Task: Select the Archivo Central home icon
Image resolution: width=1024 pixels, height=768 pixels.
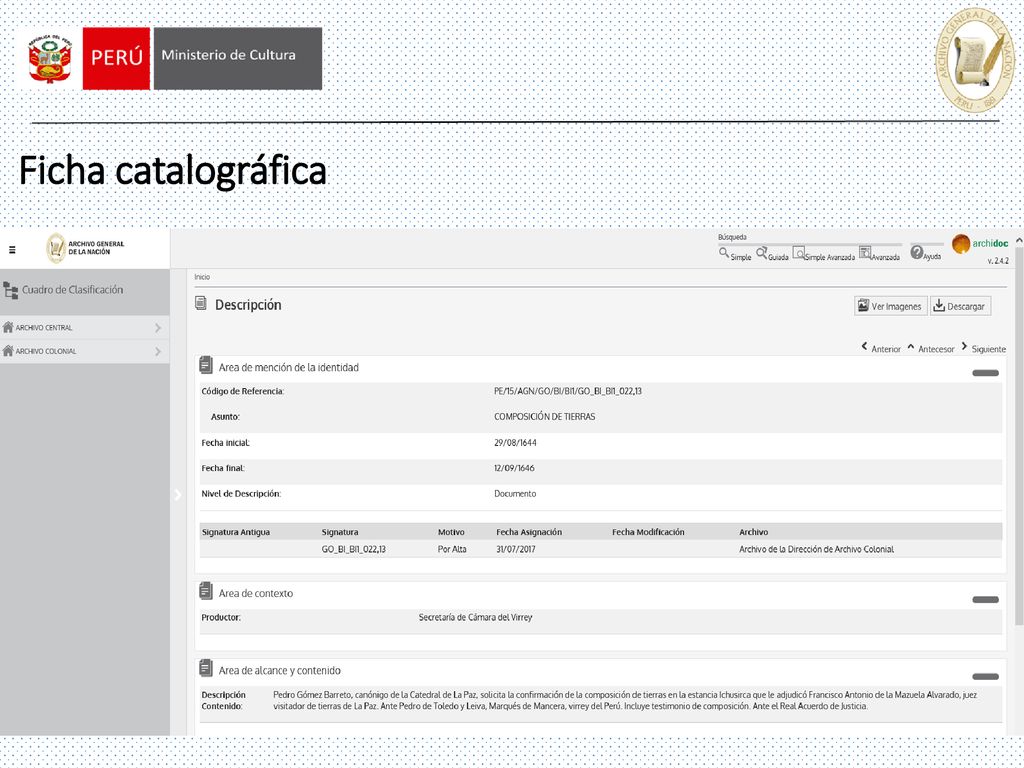Action: click(8, 327)
